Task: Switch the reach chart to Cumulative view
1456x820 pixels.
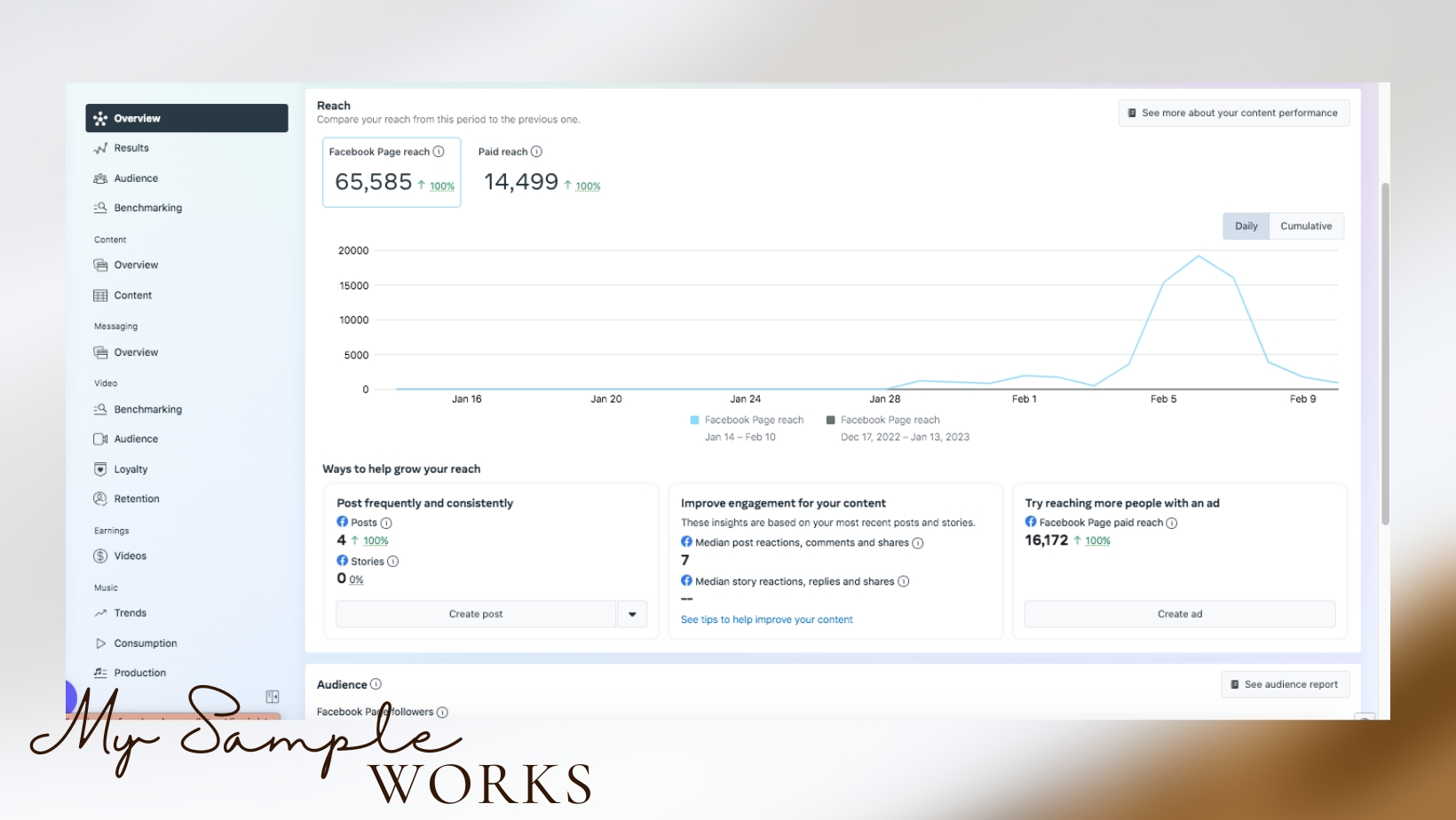Action: pos(1306,226)
